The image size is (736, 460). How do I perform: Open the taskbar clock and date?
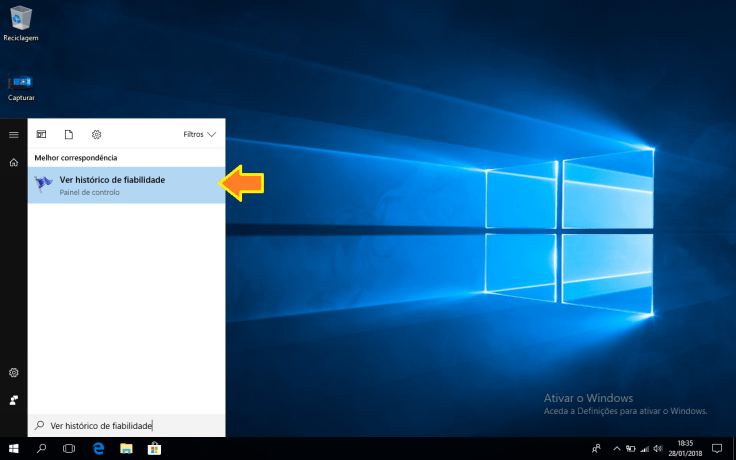pos(685,449)
